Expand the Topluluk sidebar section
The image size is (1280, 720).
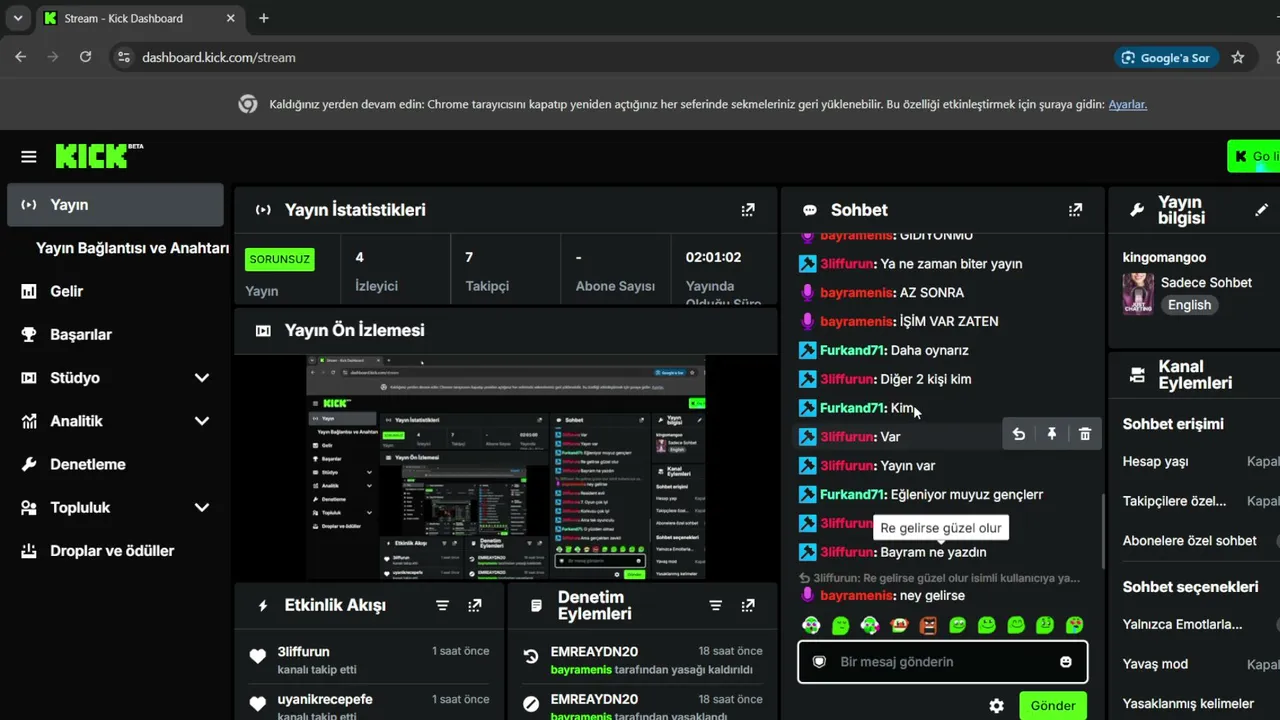[x=202, y=508]
